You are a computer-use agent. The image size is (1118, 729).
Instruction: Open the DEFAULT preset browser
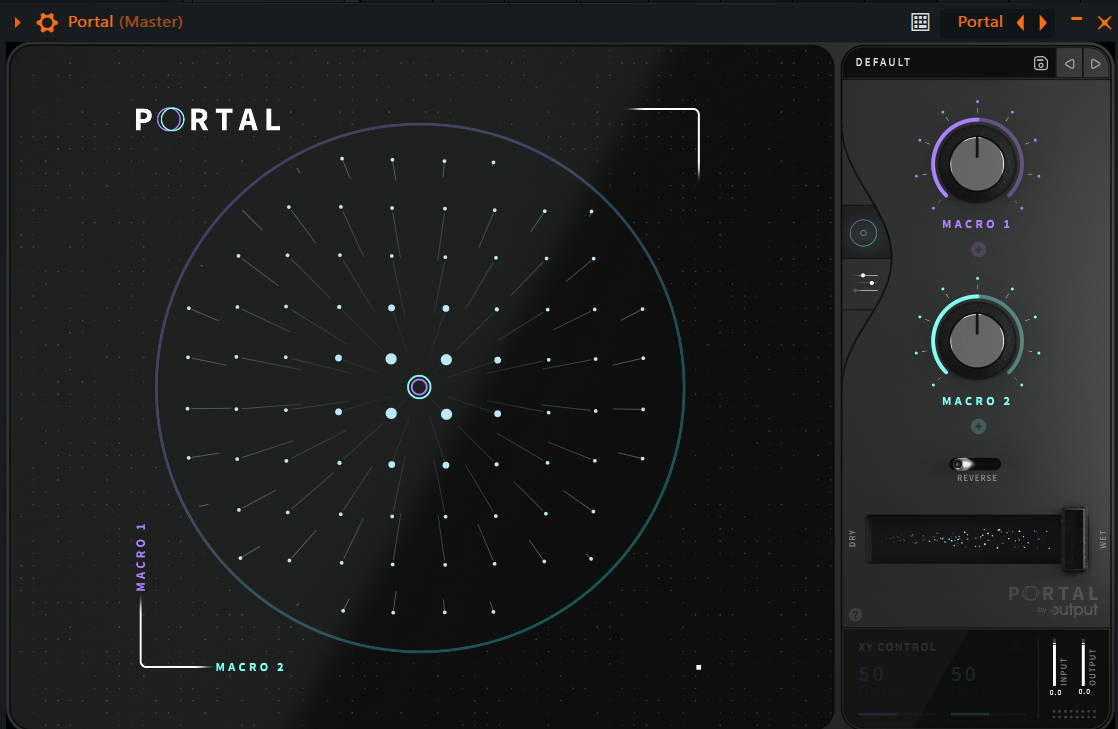[x=883, y=62]
